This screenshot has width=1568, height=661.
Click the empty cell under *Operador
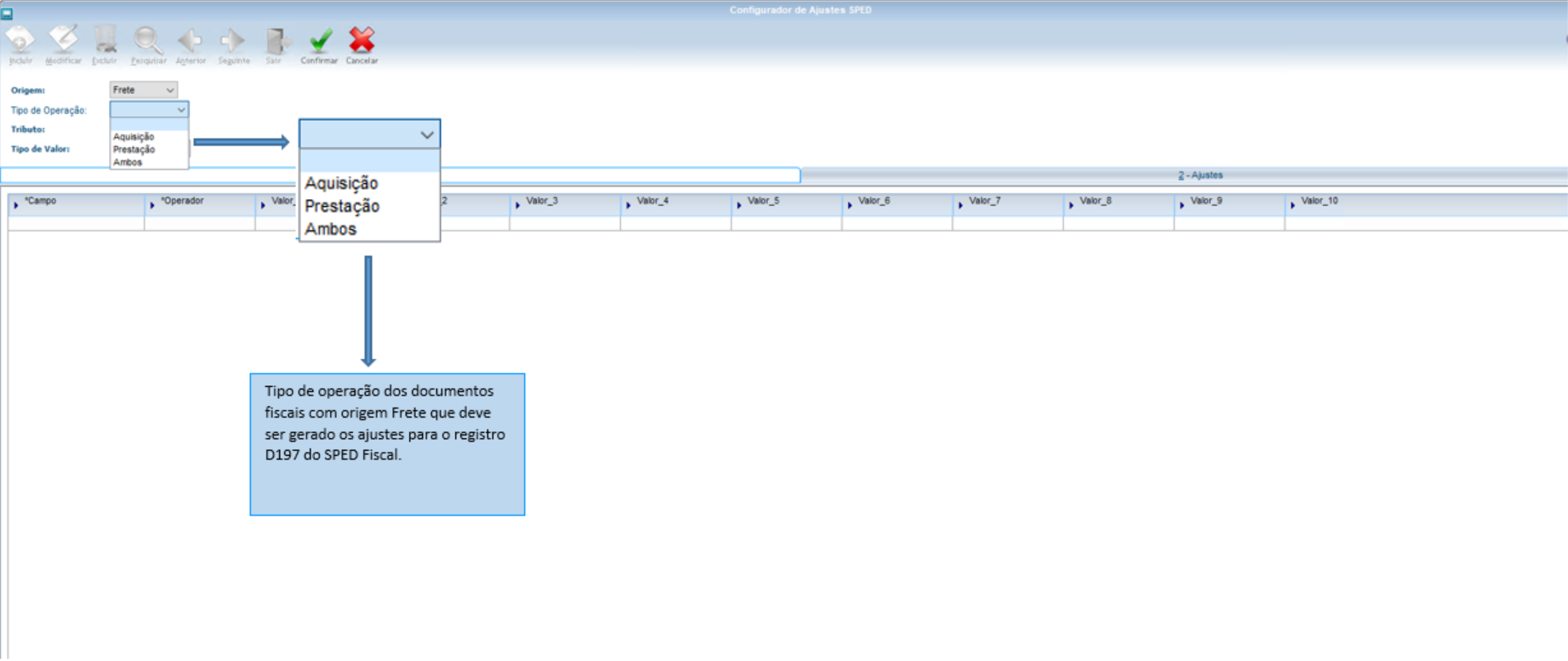[x=200, y=223]
